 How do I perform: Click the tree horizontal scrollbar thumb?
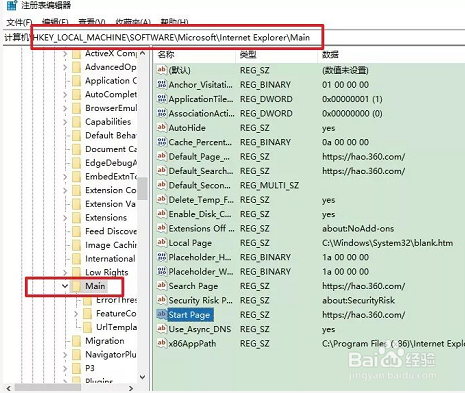coord(47,388)
